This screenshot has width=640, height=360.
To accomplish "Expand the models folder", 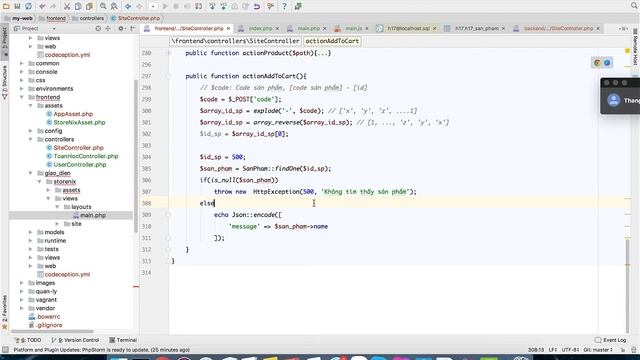I will point(31,232).
